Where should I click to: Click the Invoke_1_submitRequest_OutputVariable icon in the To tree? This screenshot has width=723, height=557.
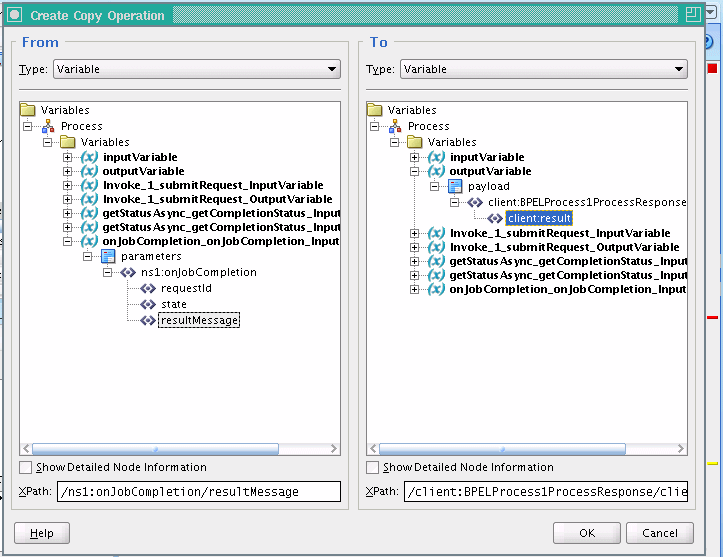coord(436,247)
